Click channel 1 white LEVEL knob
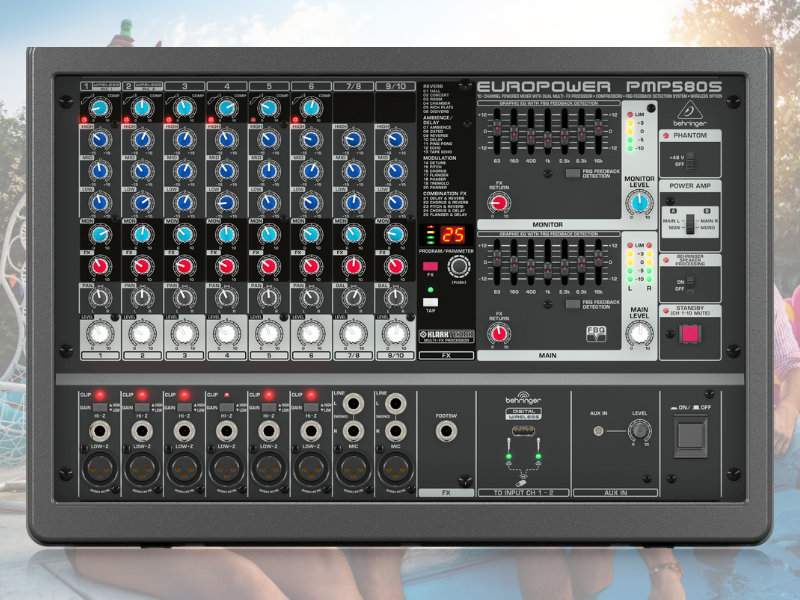 (x=100, y=333)
